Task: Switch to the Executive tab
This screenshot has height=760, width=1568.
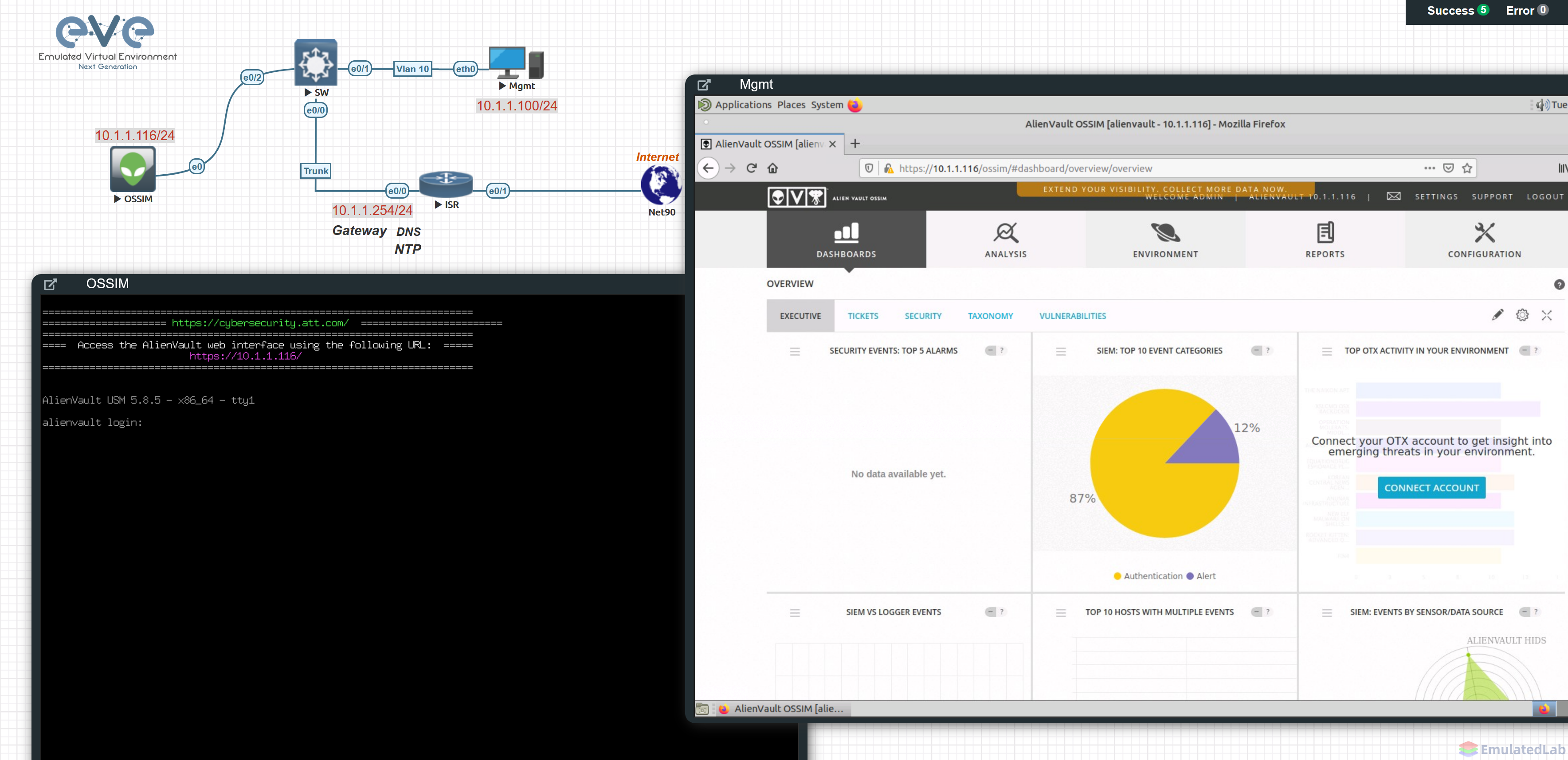Action: pyautogui.click(x=800, y=316)
